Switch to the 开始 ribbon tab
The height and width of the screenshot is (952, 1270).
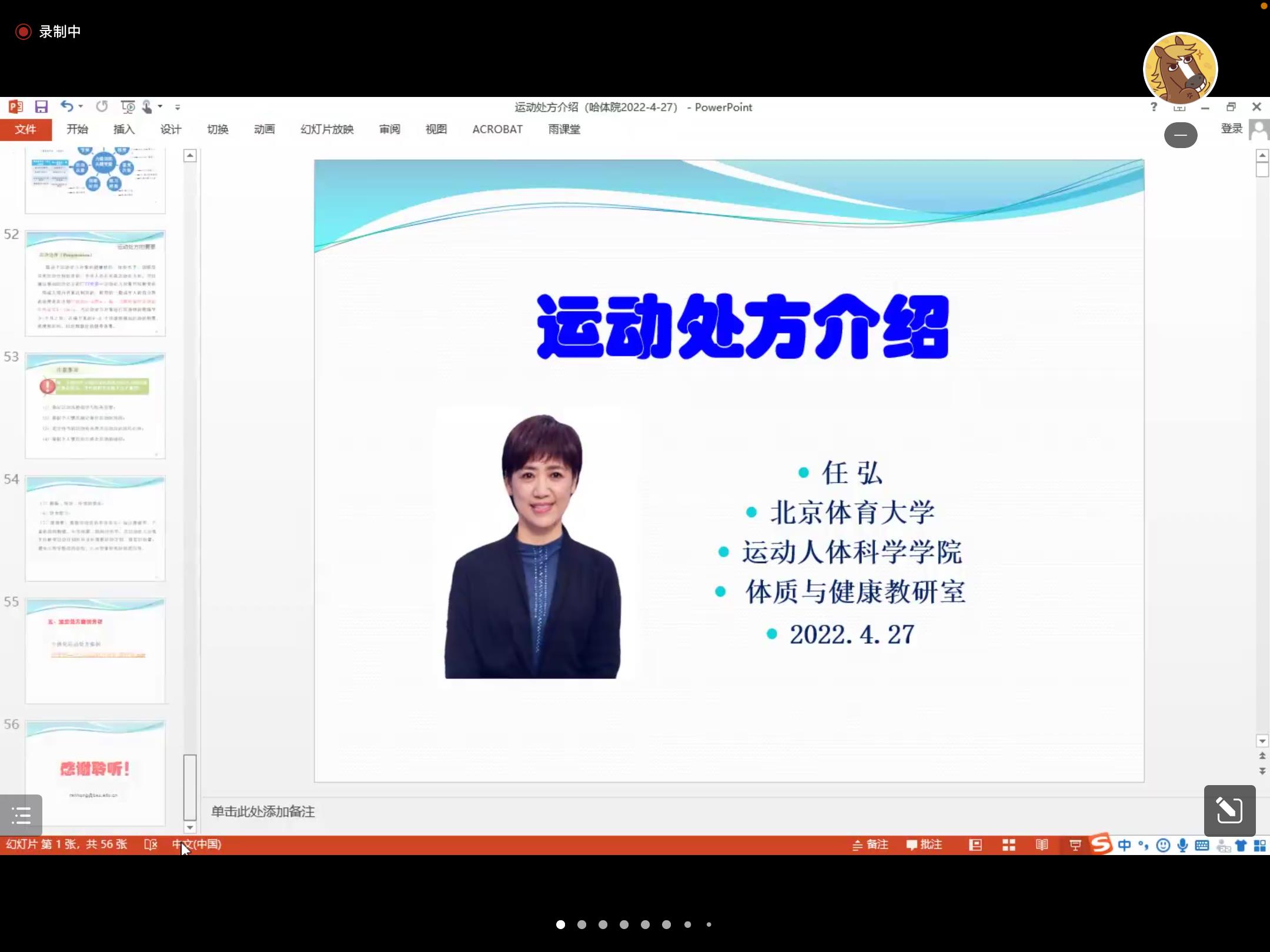pyautogui.click(x=77, y=129)
